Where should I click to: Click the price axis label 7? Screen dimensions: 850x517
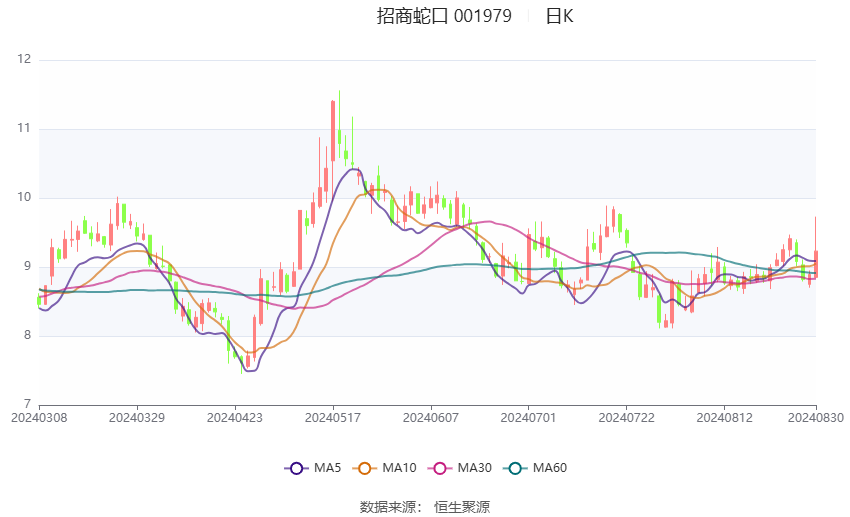[x=28, y=404]
